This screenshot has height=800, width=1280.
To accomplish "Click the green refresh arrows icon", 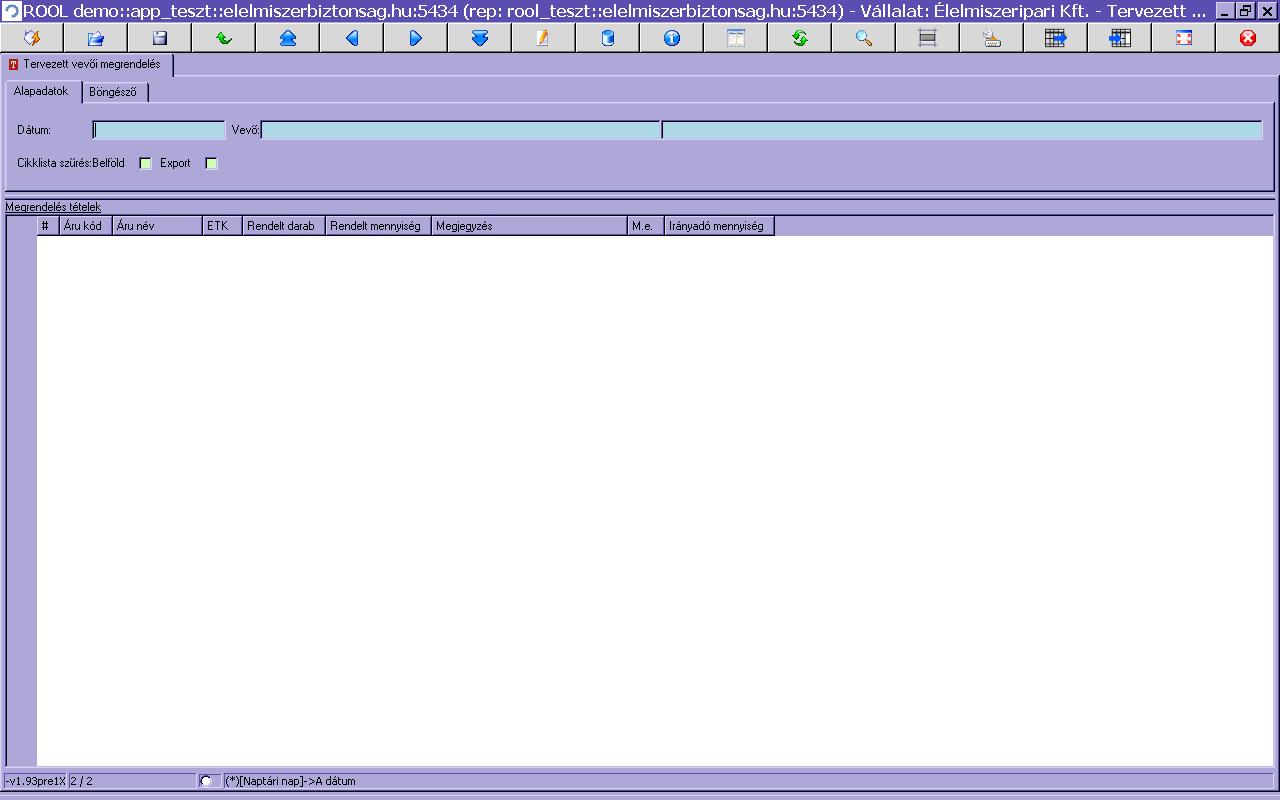I will coord(800,38).
